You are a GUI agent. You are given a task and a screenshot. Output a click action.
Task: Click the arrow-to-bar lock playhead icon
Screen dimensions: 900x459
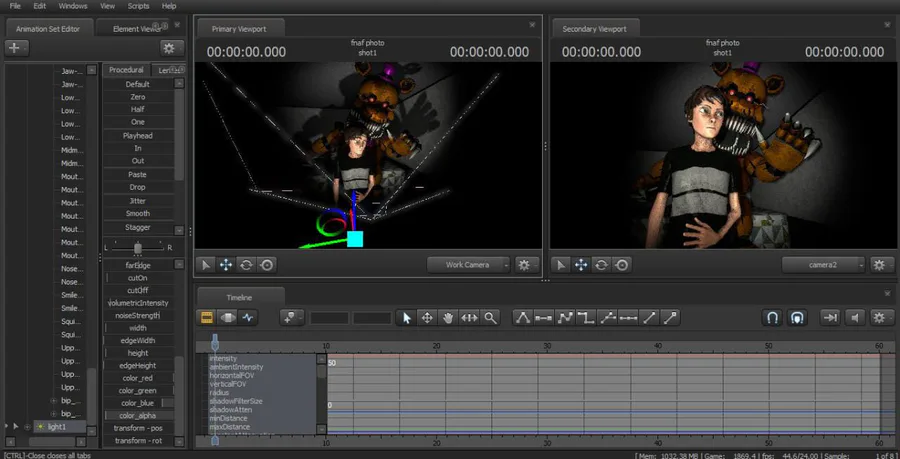(x=830, y=317)
